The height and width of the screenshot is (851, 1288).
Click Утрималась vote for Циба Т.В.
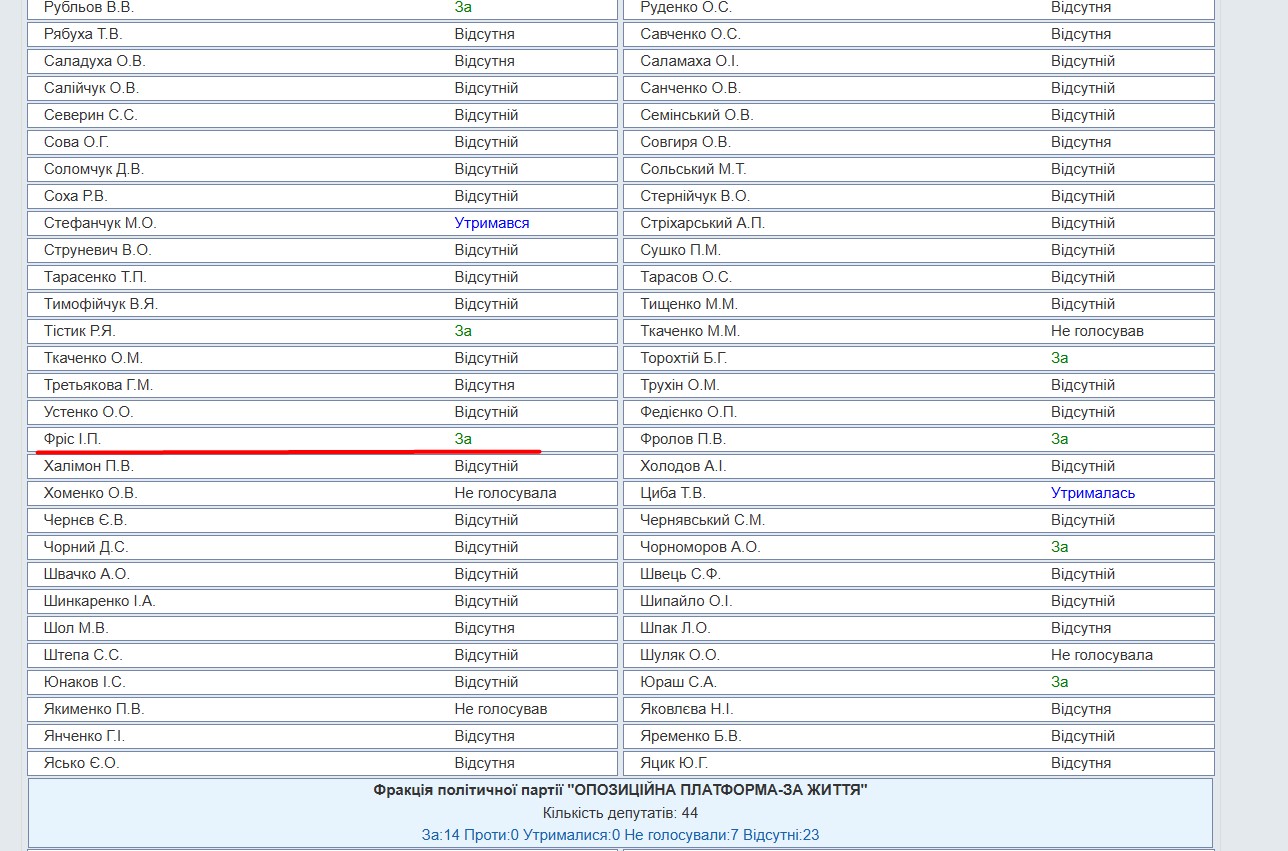1093,493
